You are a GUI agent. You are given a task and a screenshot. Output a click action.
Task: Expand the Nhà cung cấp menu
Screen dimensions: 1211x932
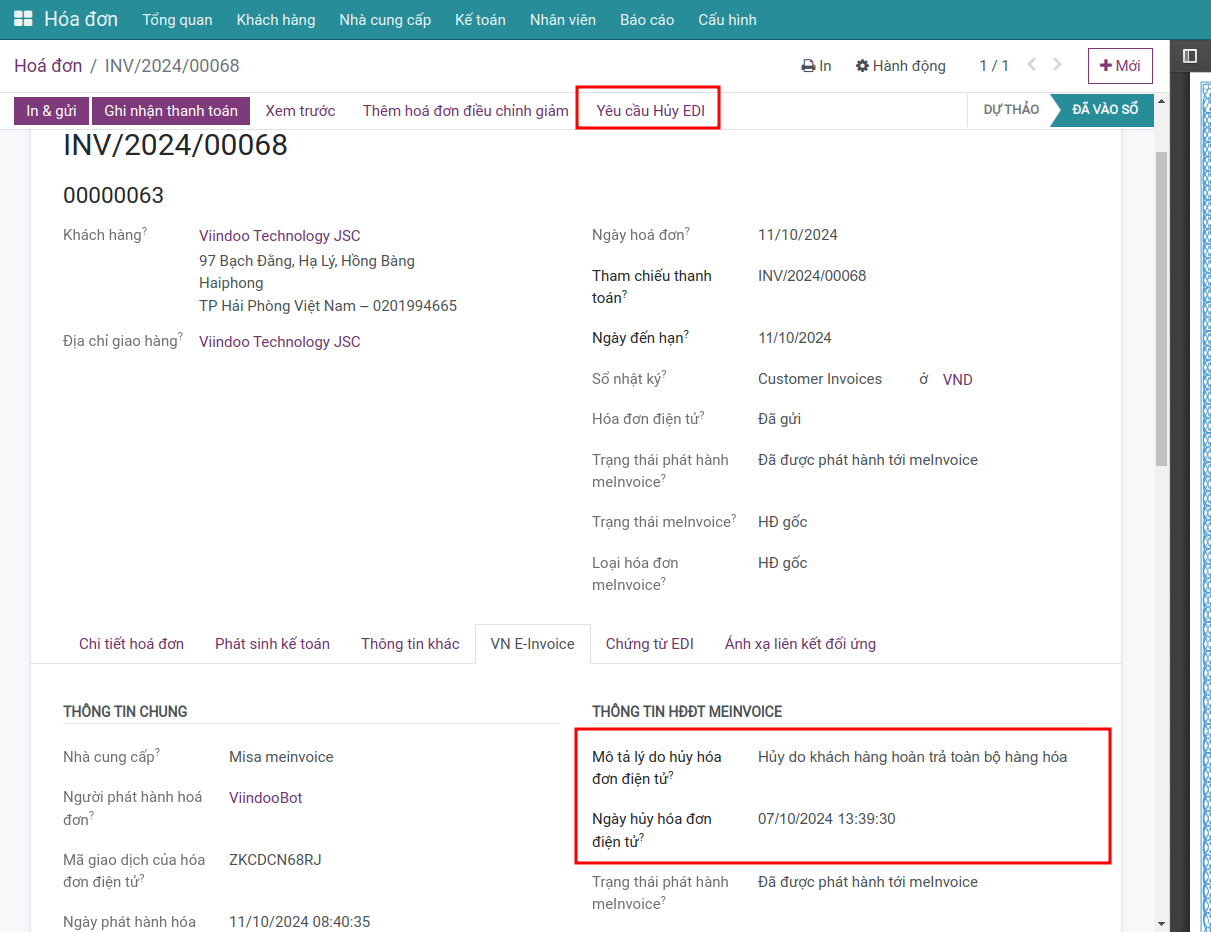pyautogui.click(x=385, y=20)
